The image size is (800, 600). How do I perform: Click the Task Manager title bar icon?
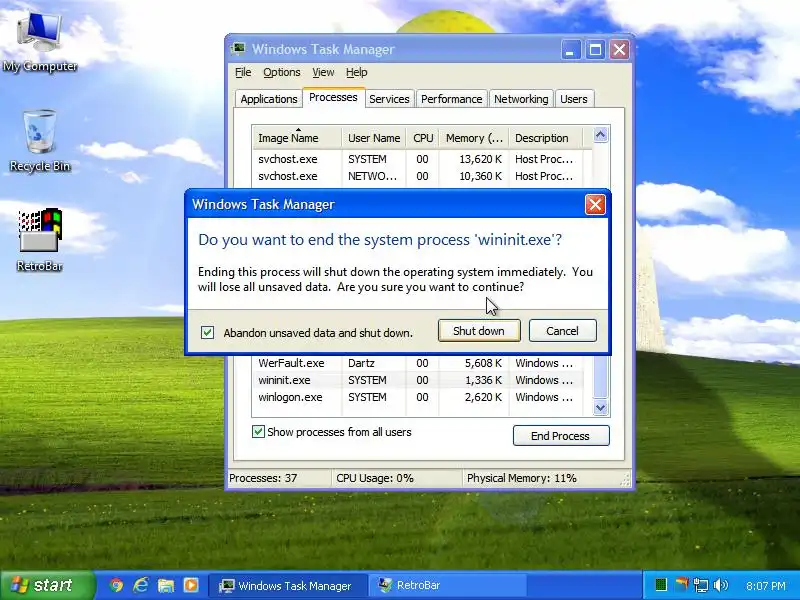click(x=238, y=49)
